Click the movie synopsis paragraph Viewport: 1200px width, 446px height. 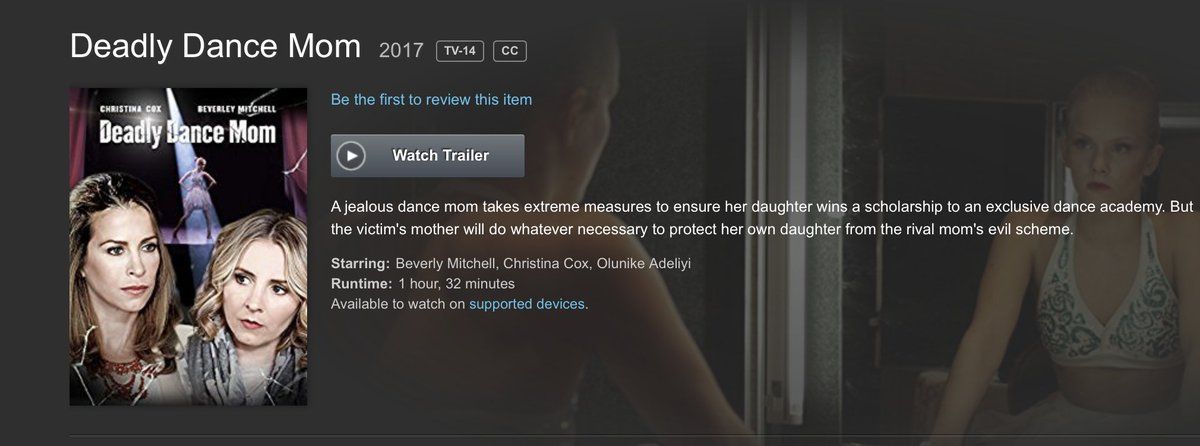pos(762,217)
